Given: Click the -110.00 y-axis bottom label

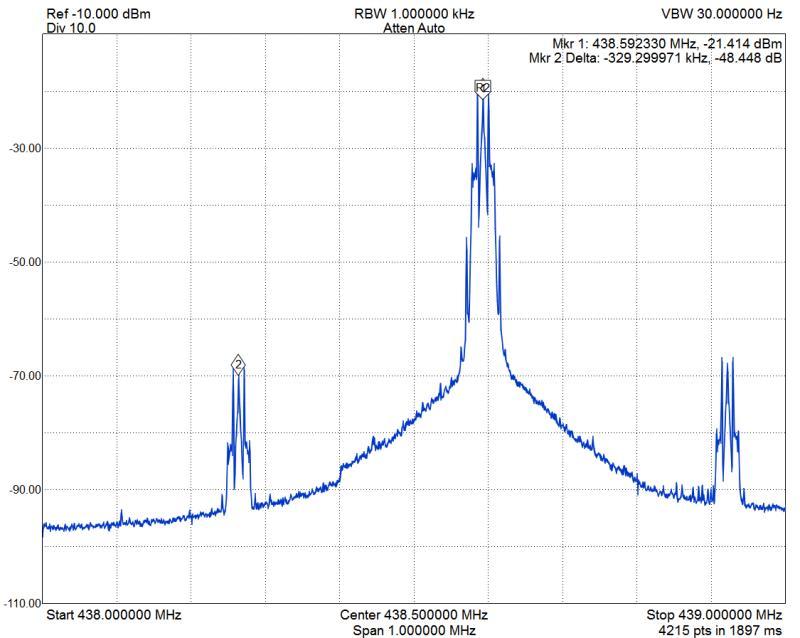Looking at the screenshot, I should point(21,604).
